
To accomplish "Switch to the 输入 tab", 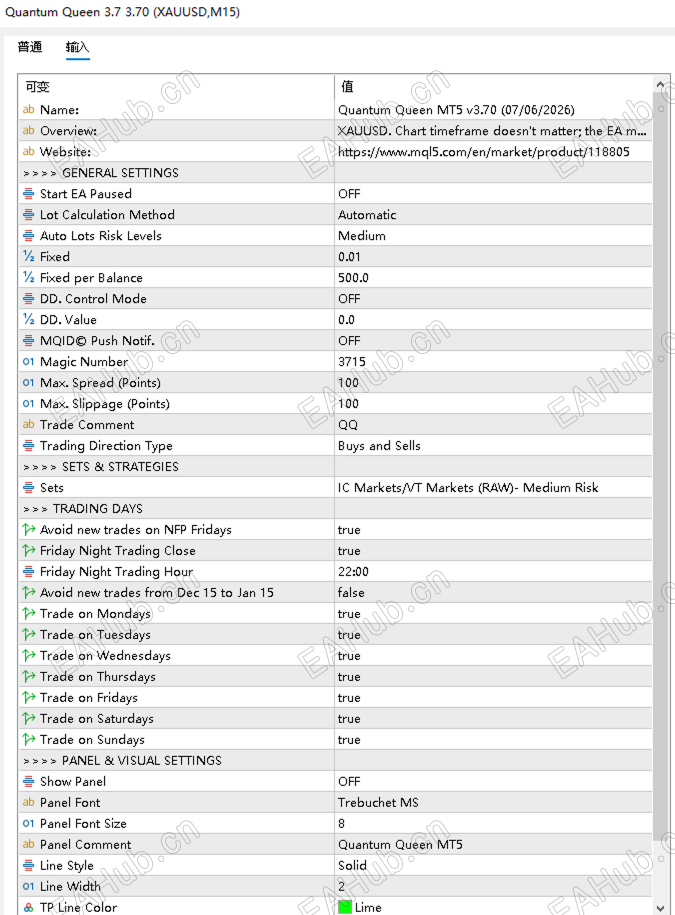I will 77,47.
